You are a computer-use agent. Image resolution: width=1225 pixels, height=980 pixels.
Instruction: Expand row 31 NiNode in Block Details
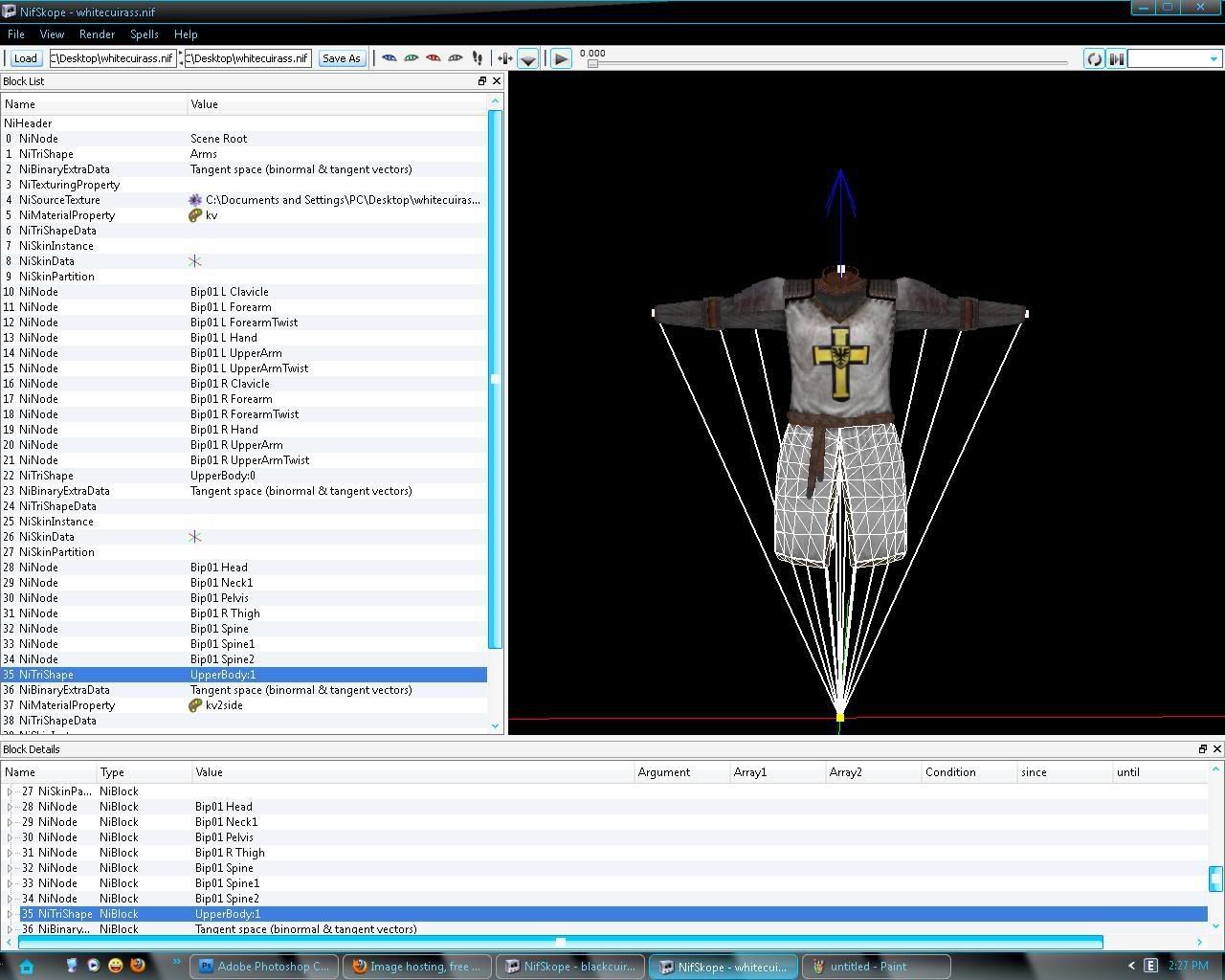click(11, 853)
